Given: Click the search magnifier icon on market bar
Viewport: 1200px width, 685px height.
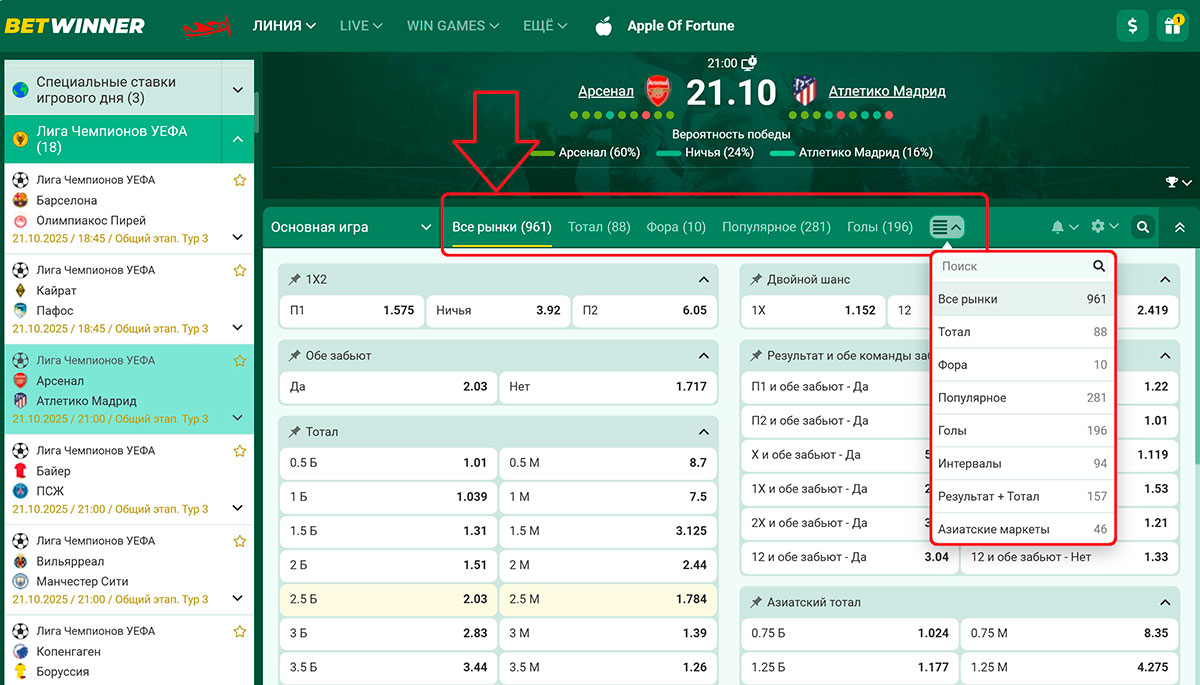Looking at the screenshot, I should click(1142, 227).
